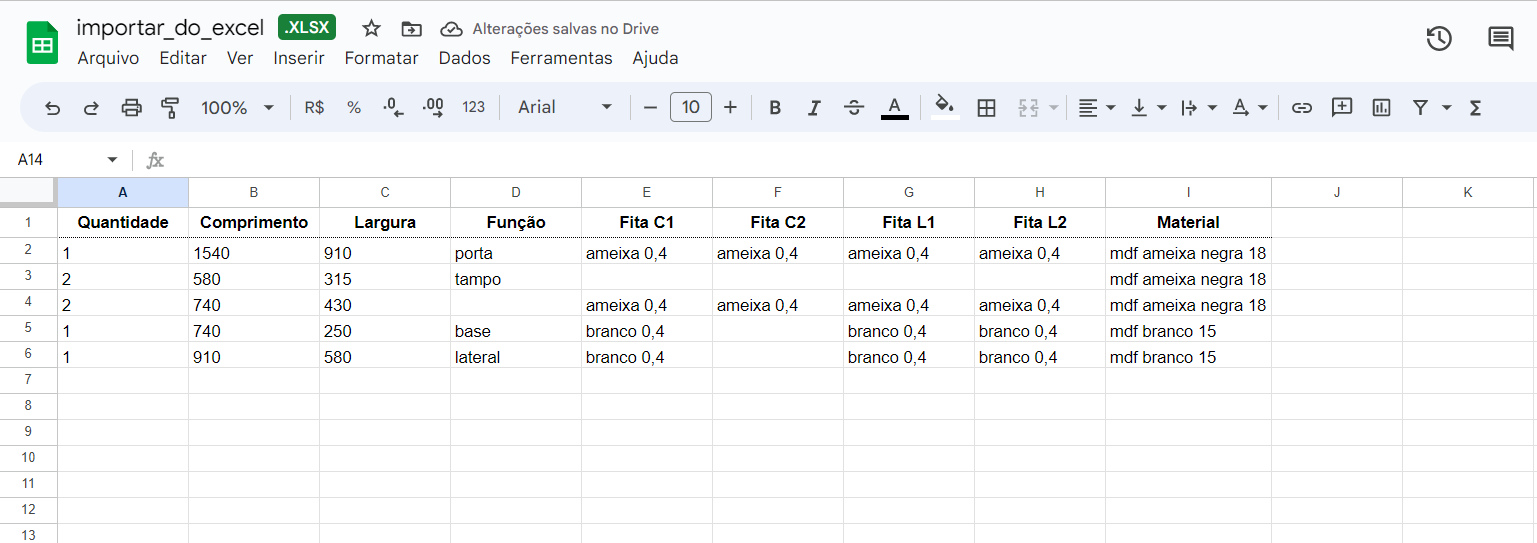Expand the Arial font dropdown
The height and width of the screenshot is (543, 1537).
[x=565, y=108]
